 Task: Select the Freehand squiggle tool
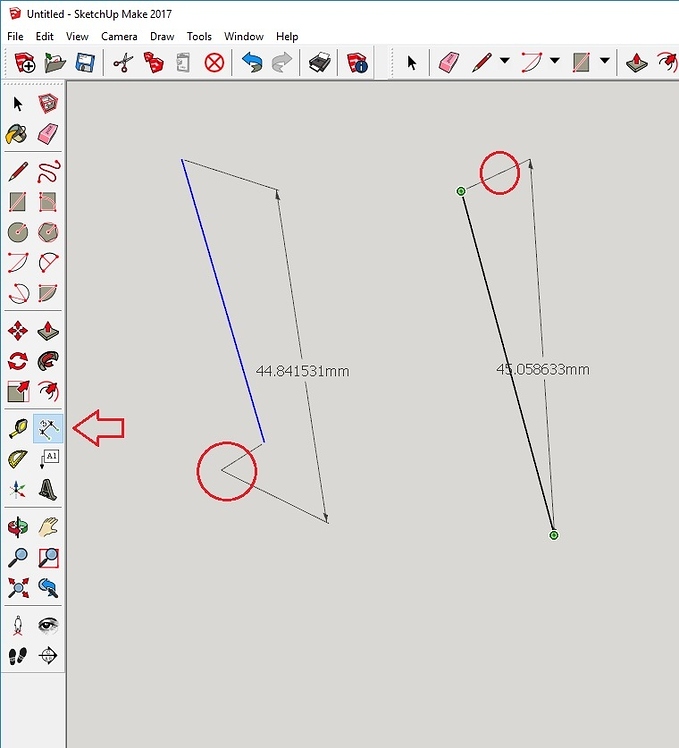click(x=48, y=172)
